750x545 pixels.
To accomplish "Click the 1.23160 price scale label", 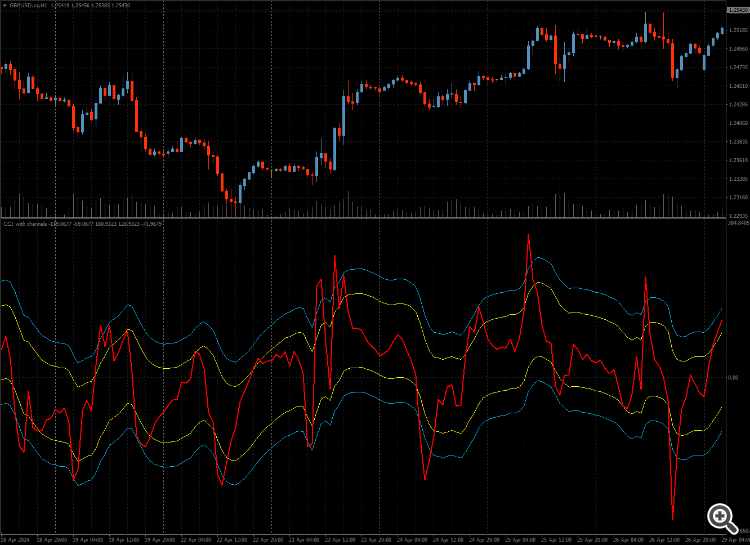I will pos(738,197).
